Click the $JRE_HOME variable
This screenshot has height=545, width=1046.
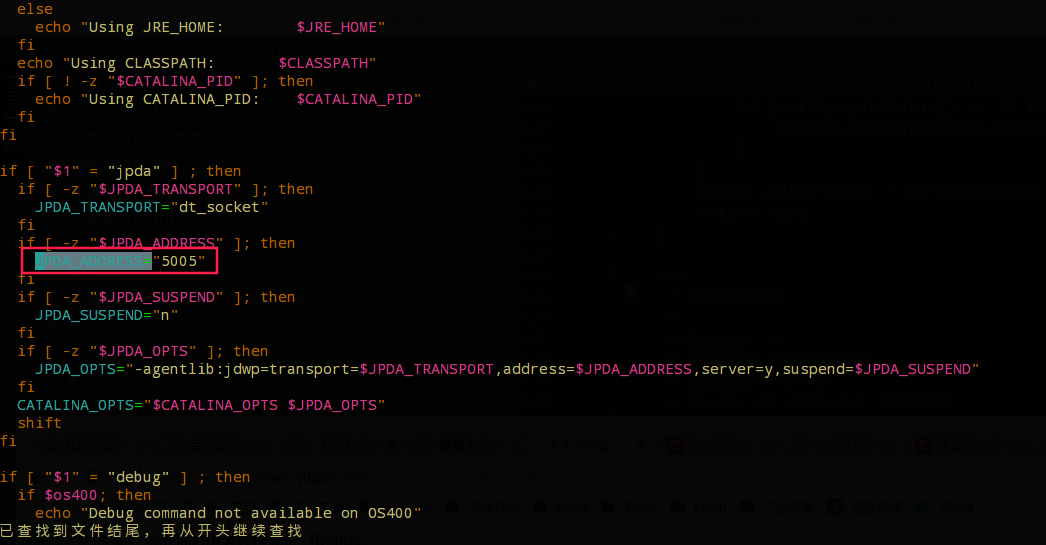pyautogui.click(x=337, y=27)
